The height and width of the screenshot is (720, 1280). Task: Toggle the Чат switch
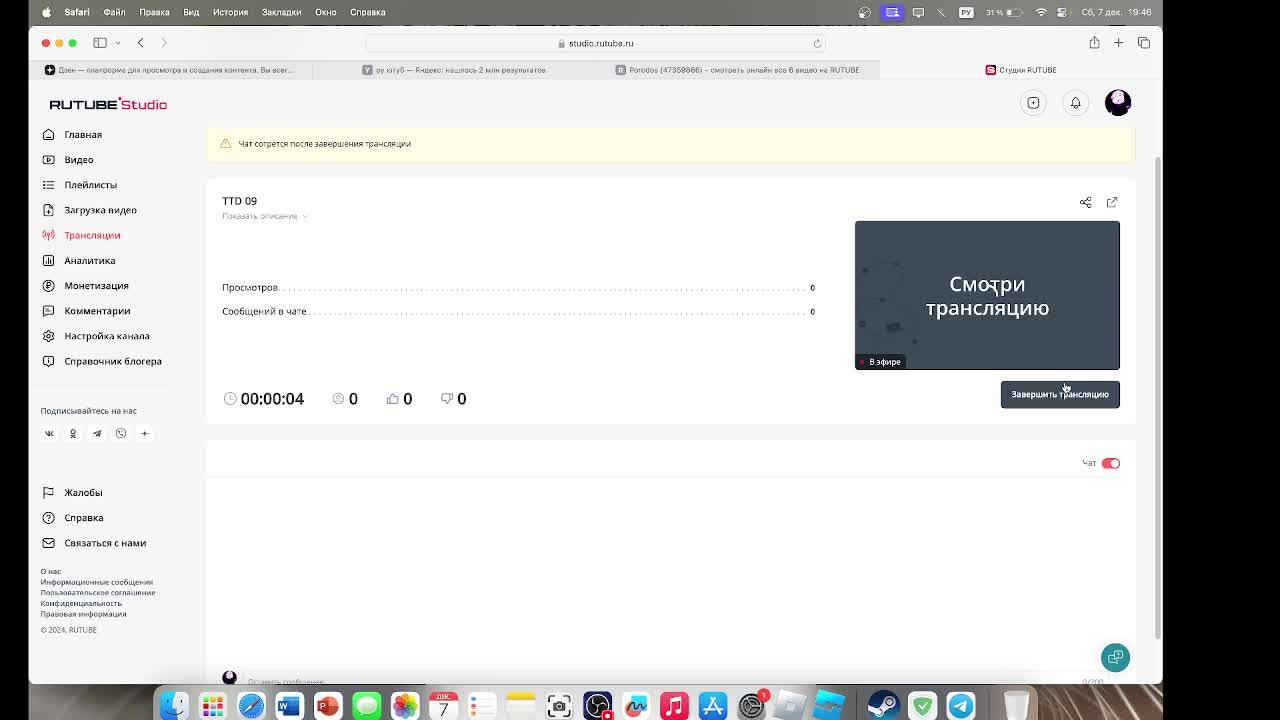tap(1111, 463)
